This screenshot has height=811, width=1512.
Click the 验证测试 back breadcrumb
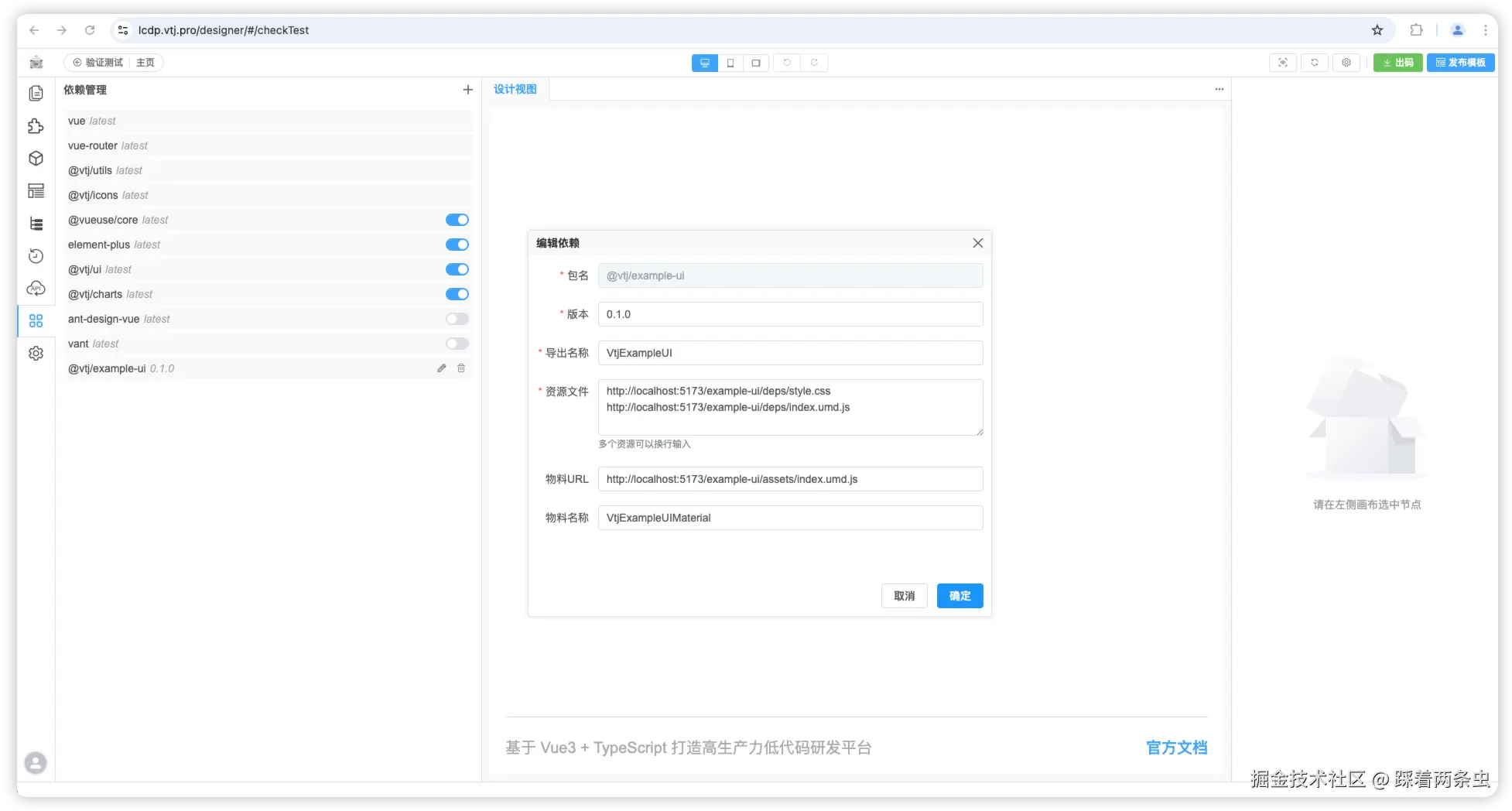click(98, 63)
